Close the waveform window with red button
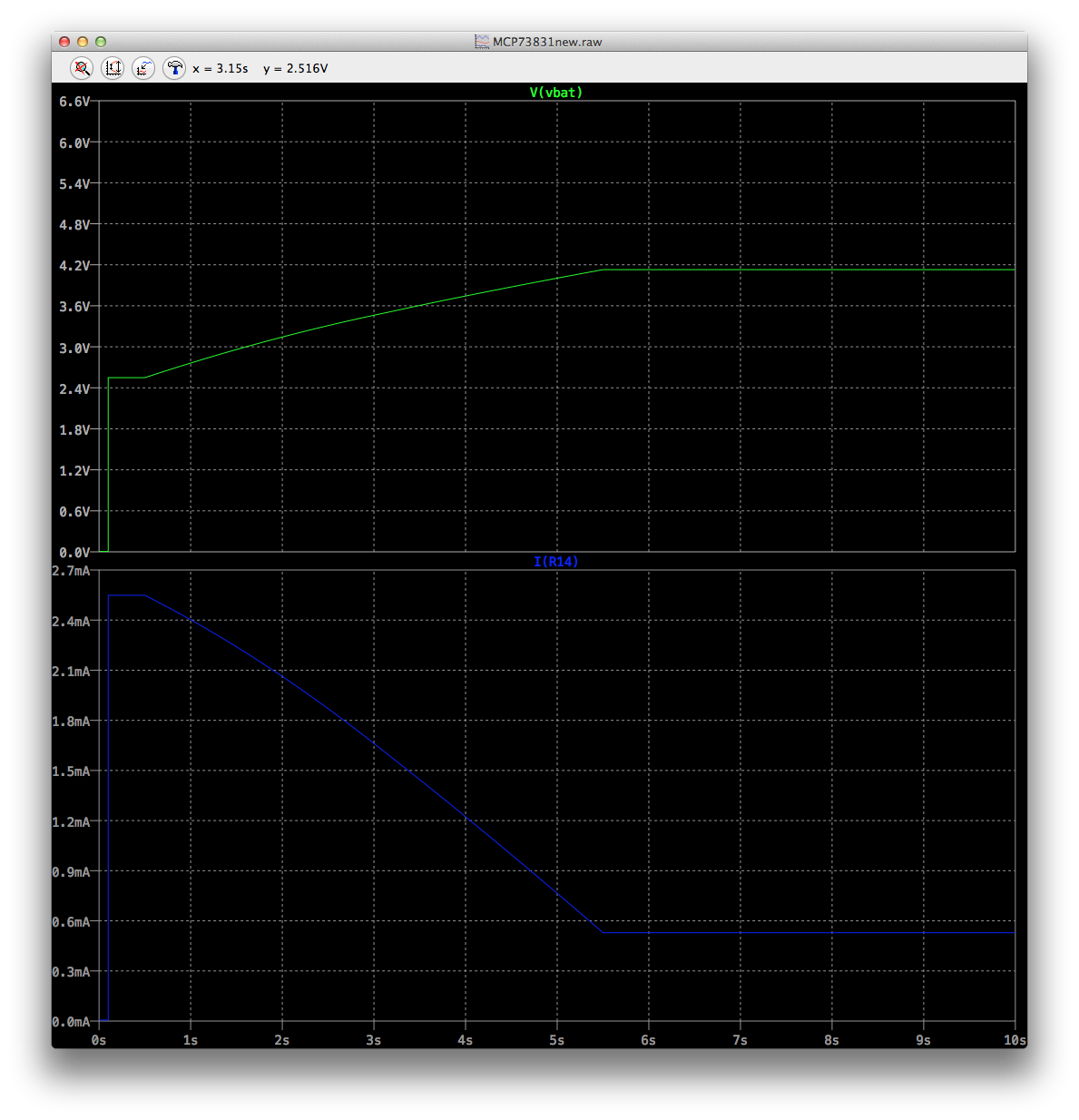Screen dimensions: 1079x1120 tap(64, 42)
